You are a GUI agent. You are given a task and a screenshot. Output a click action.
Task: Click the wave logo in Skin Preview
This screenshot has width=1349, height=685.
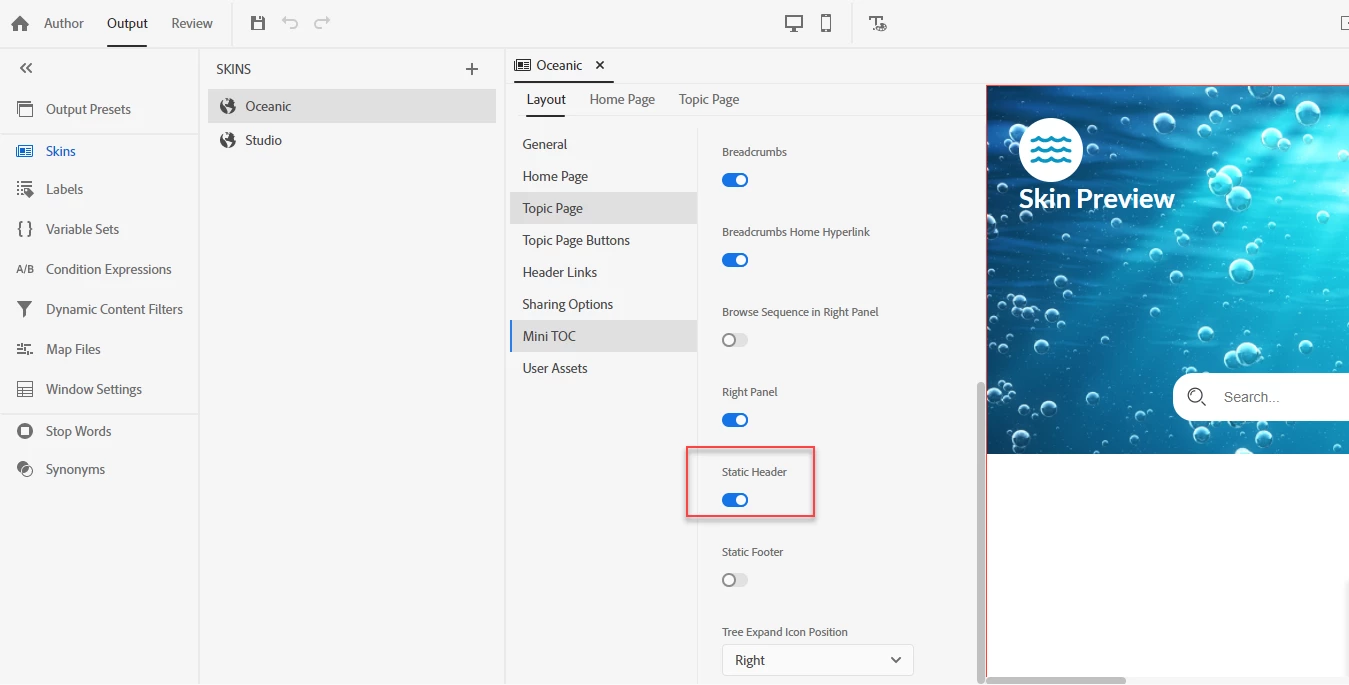1051,150
